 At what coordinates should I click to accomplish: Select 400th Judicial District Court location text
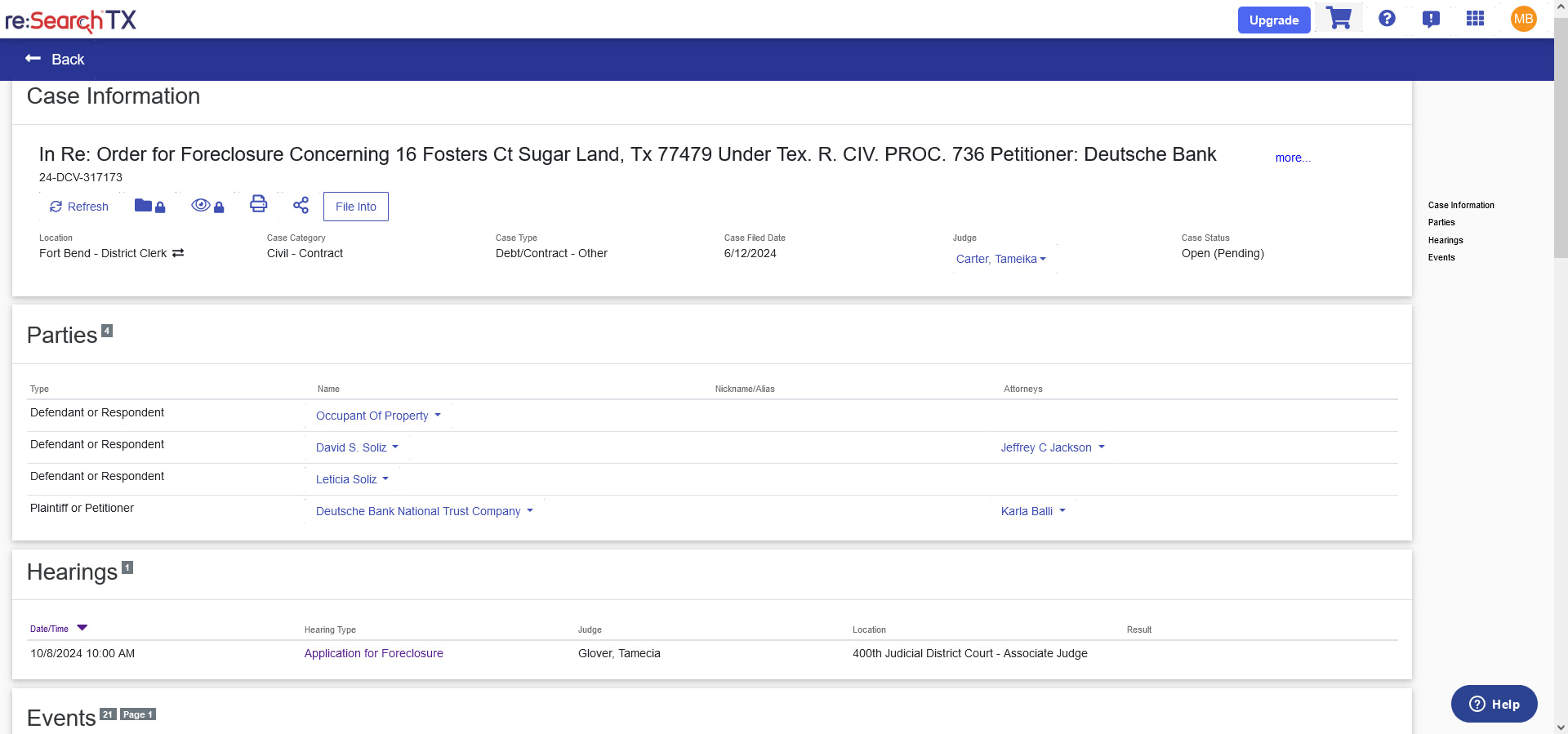click(970, 653)
